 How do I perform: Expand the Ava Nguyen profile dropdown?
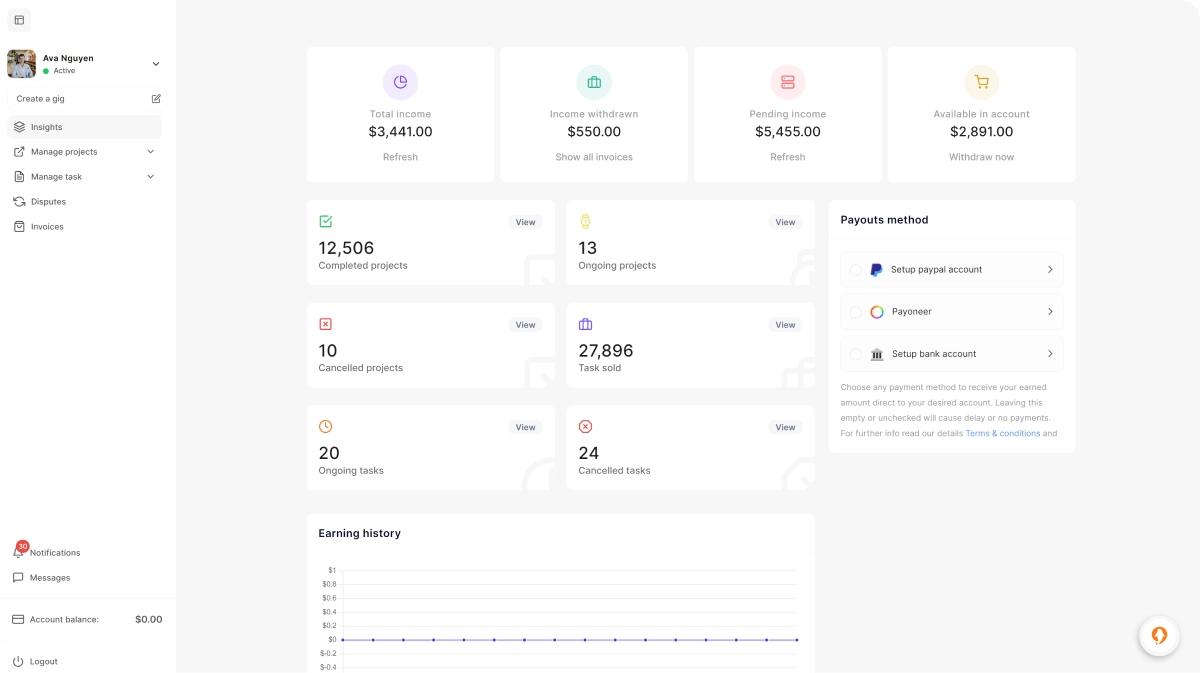[x=156, y=64]
